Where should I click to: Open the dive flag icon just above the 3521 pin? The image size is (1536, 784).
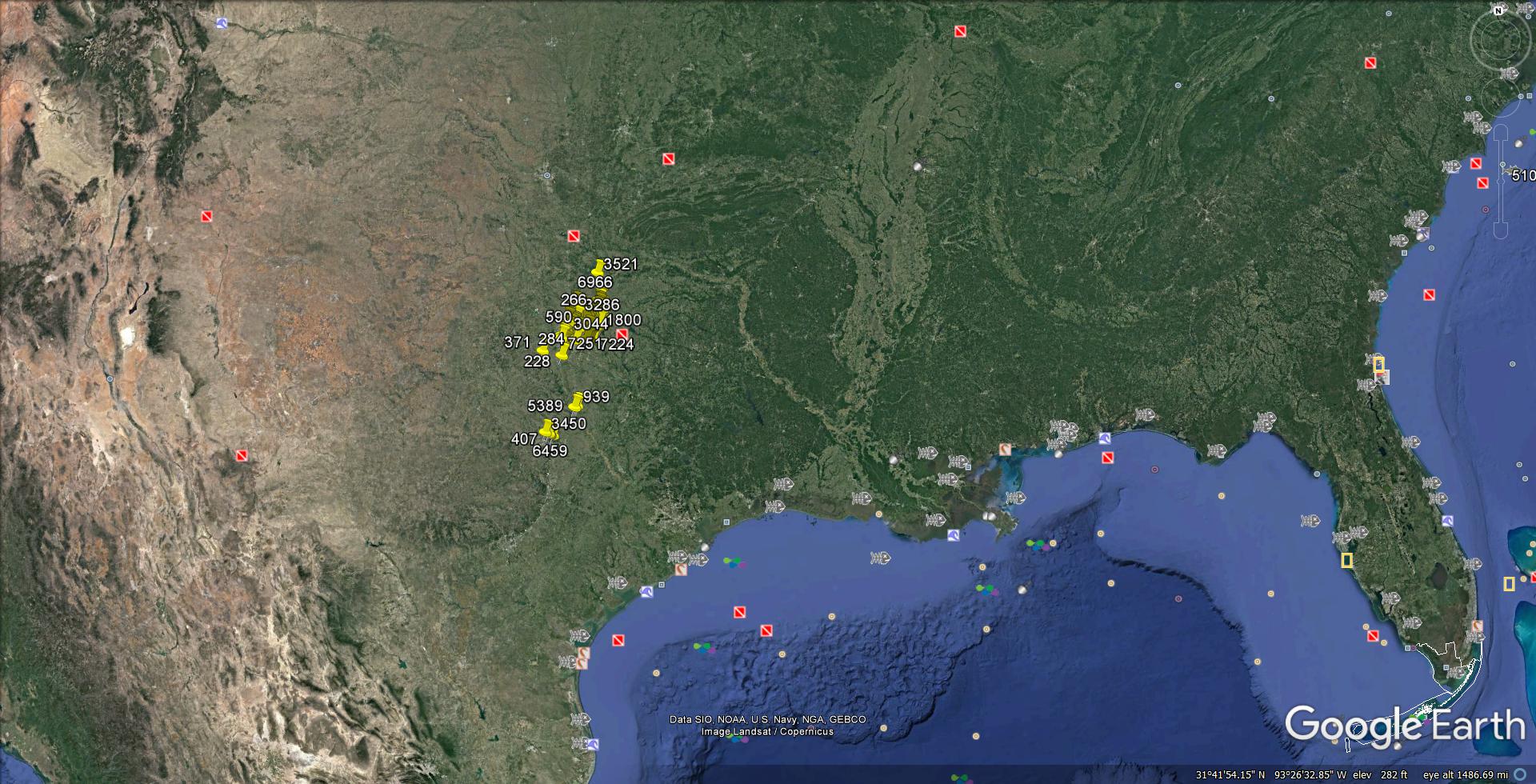point(573,236)
